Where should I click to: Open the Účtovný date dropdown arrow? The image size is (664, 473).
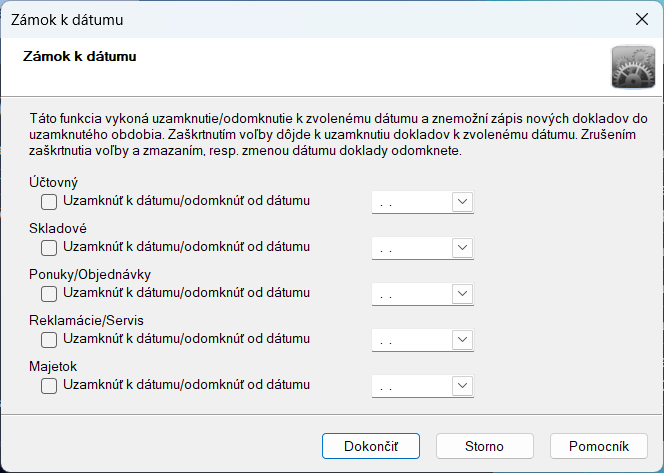pyautogui.click(x=462, y=202)
